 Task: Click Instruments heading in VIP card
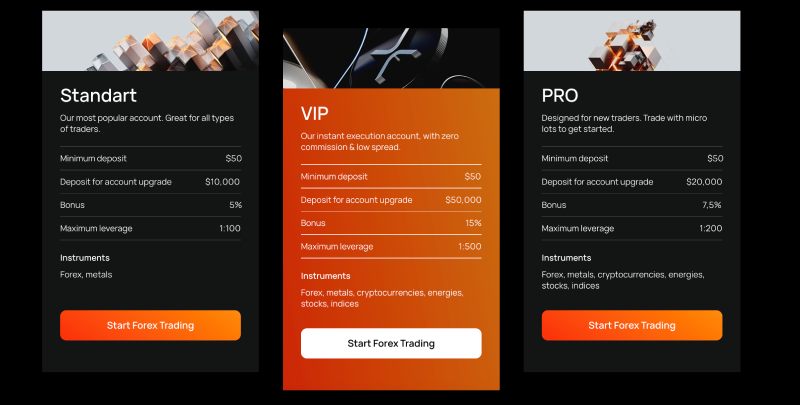[x=325, y=276]
